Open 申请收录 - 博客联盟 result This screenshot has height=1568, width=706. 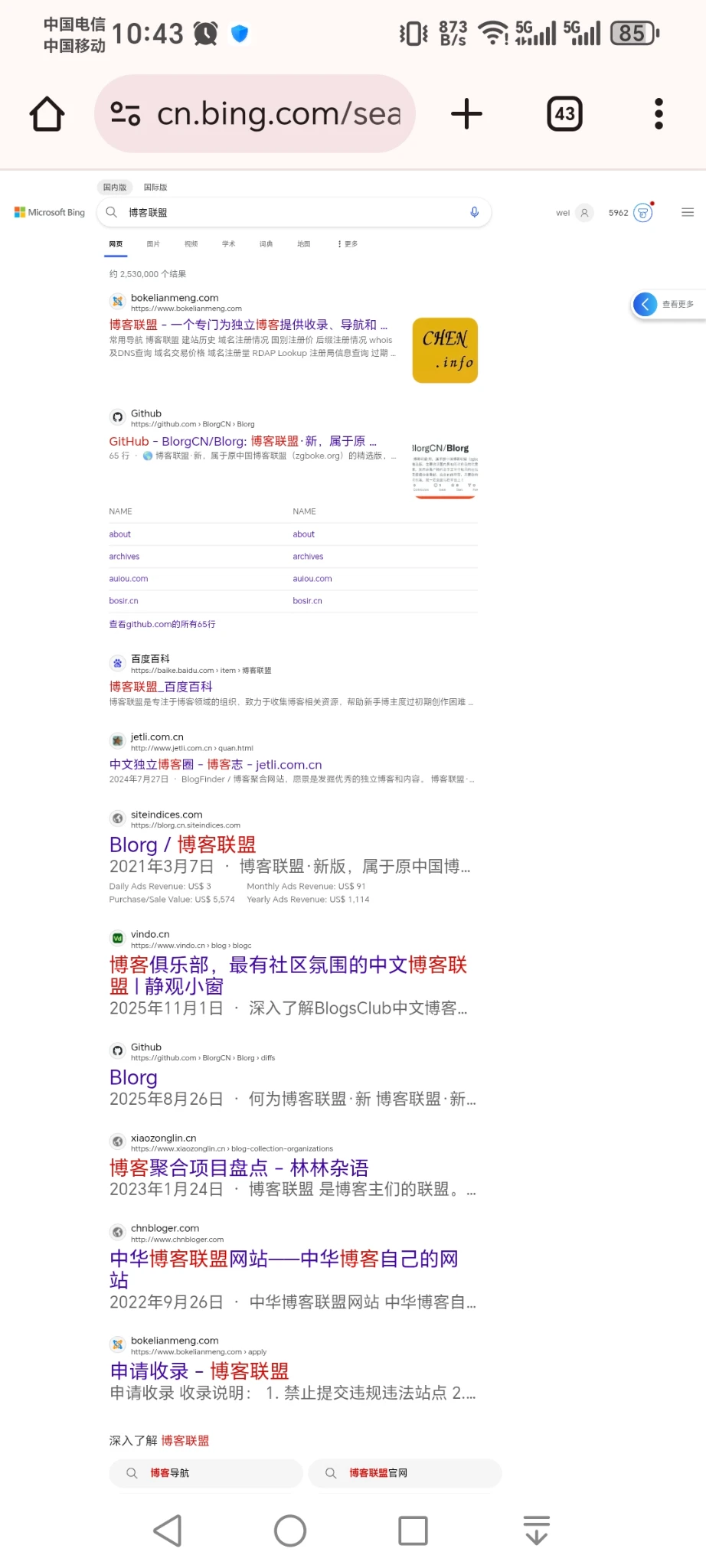(199, 1370)
